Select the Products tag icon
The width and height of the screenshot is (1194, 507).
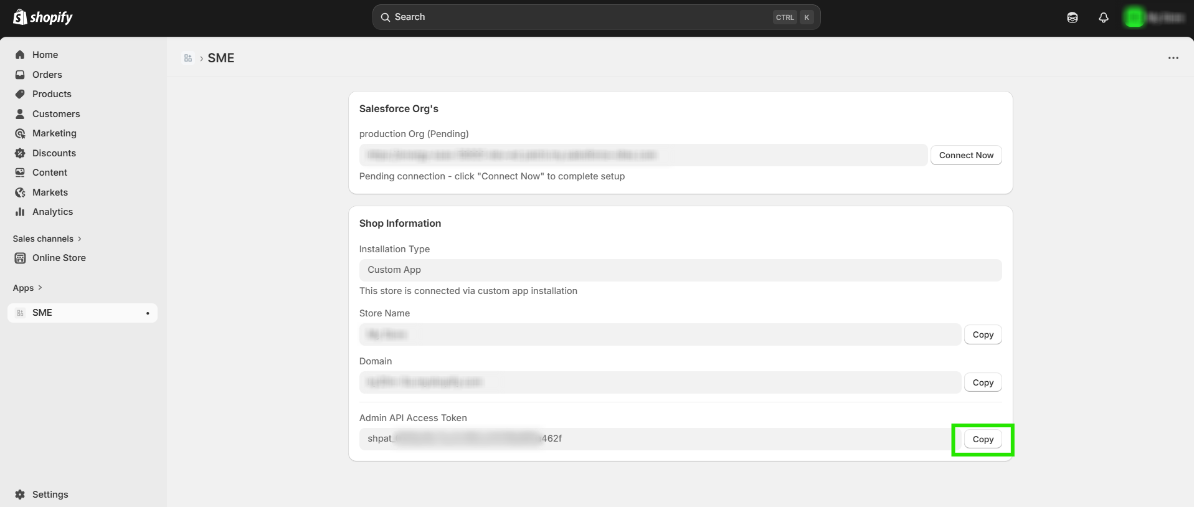click(x=20, y=94)
